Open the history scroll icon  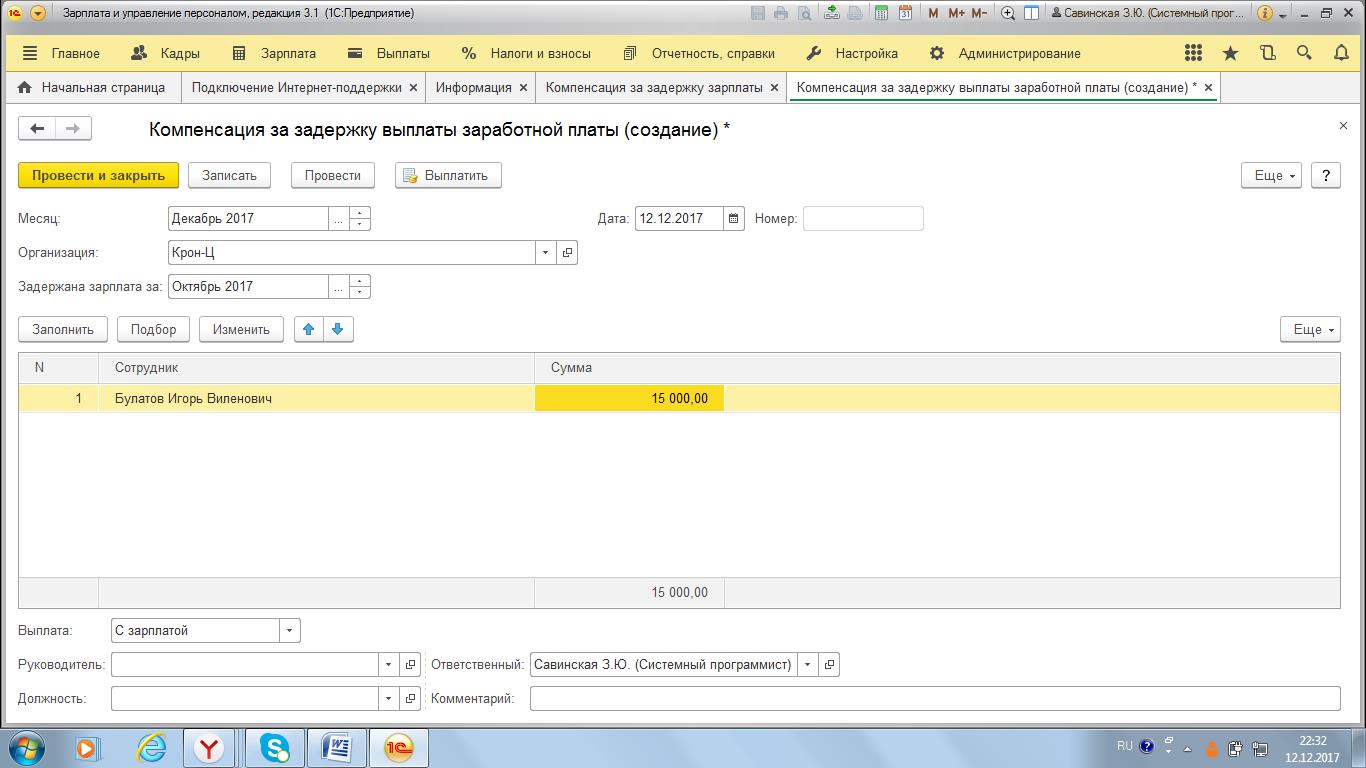(1267, 54)
